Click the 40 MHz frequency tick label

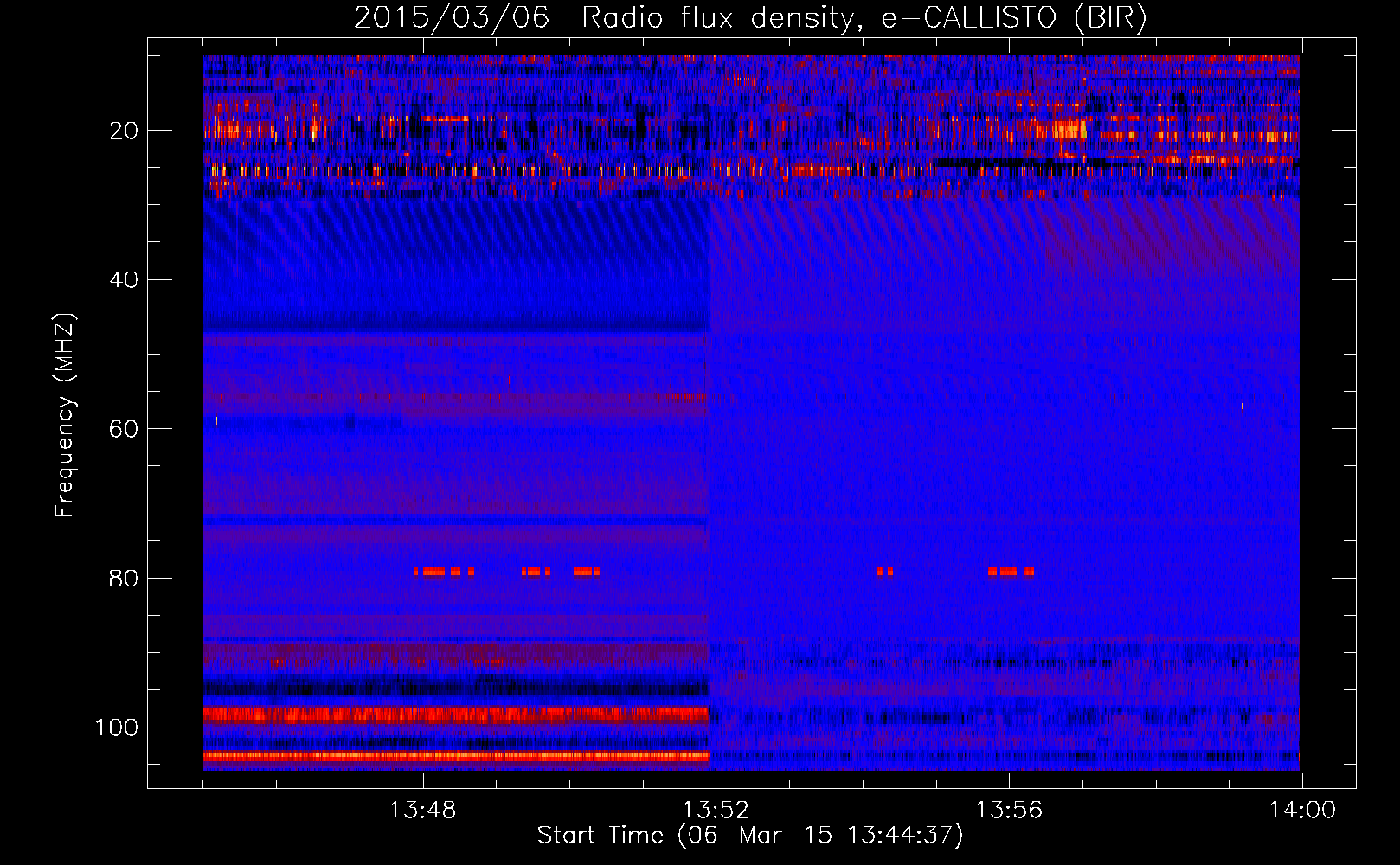[x=124, y=280]
